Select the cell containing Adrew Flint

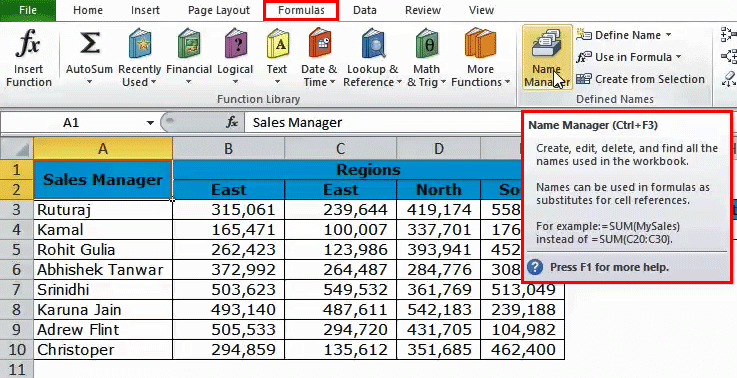[103, 329]
